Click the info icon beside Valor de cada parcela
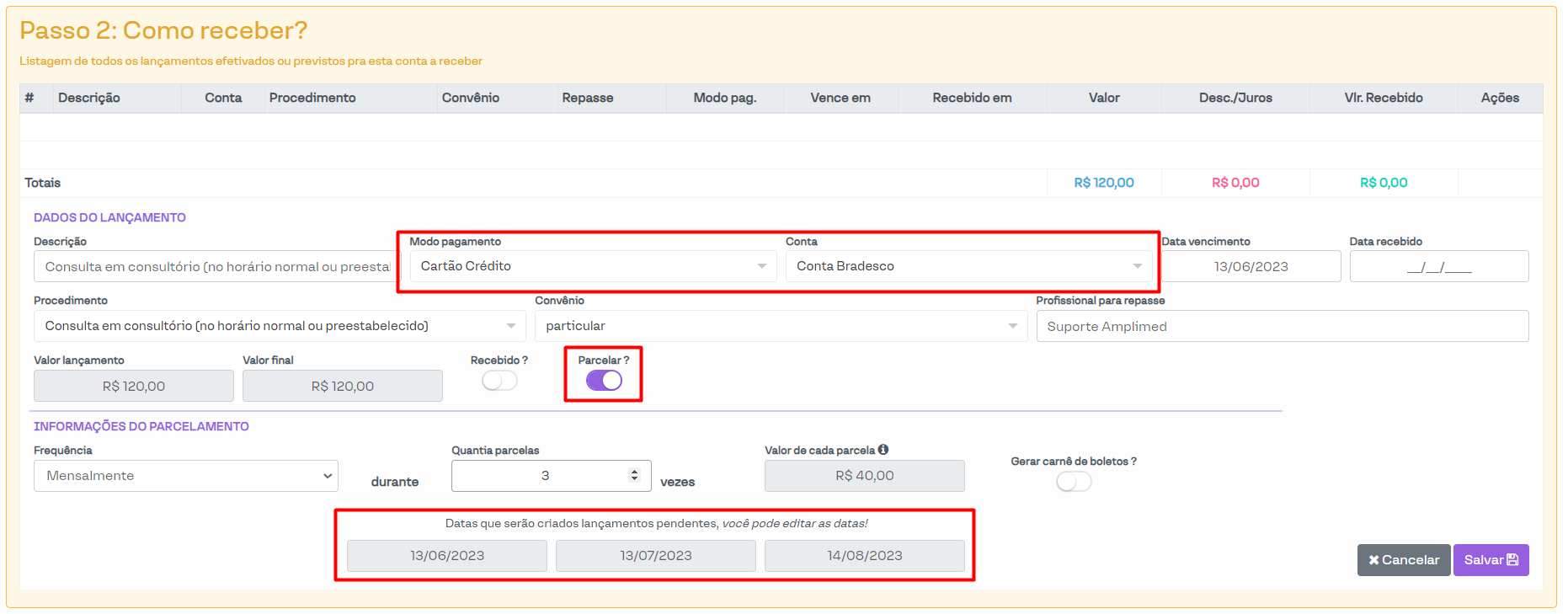Viewport: 1568px width, 614px height. (x=883, y=450)
